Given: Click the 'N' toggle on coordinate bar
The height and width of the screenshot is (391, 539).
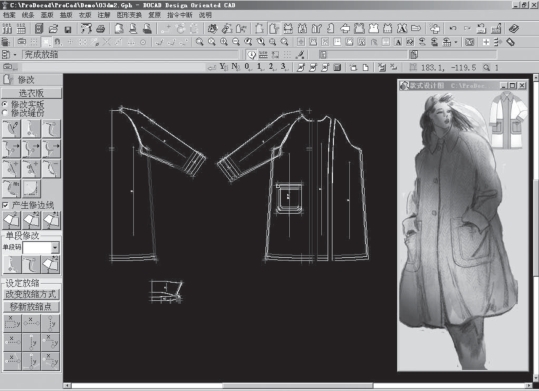Looking at the screenshot, I should 235,67.
